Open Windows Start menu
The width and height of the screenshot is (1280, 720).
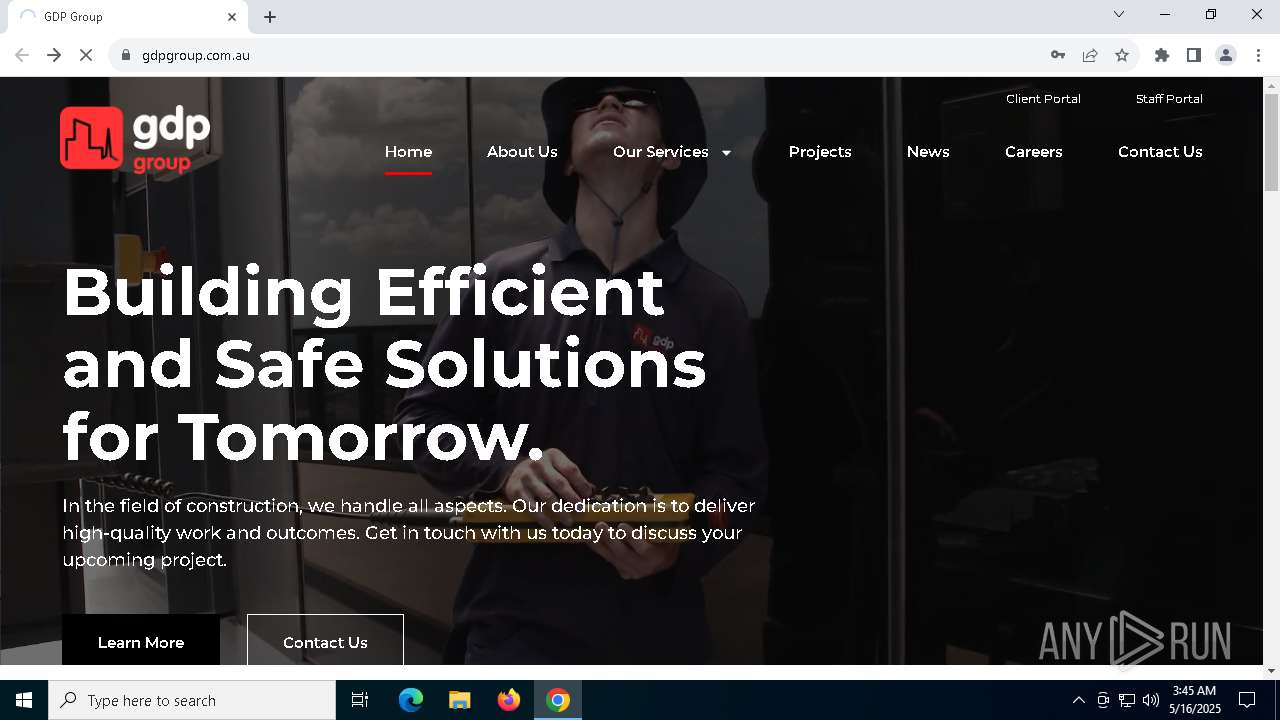24,700
